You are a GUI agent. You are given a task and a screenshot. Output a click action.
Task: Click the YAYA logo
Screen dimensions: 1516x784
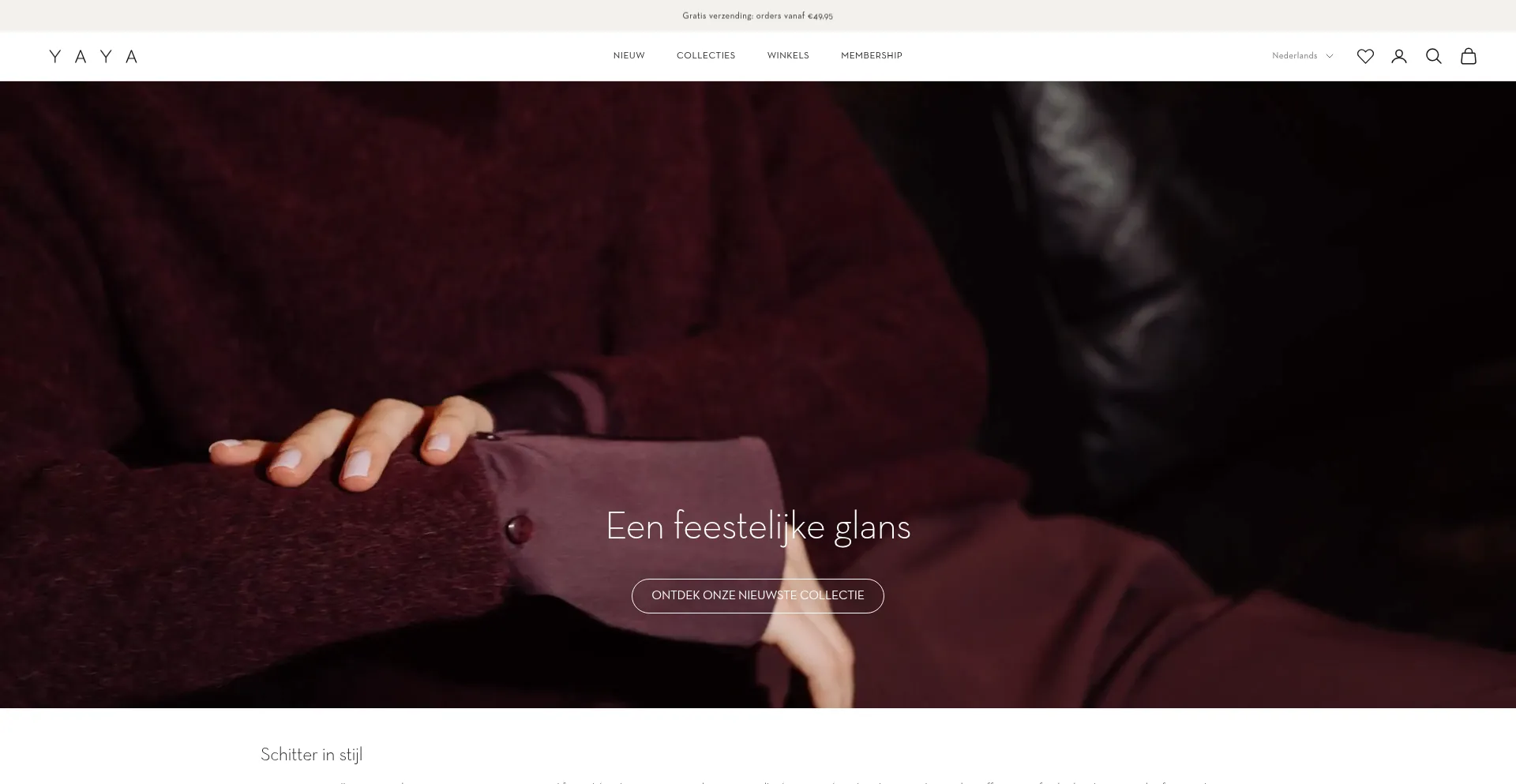[93, 56]
